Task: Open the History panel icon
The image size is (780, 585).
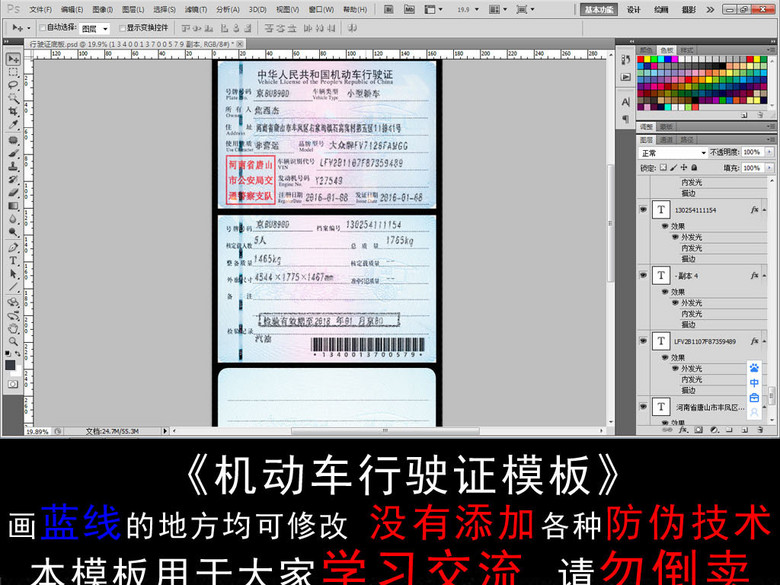Action: tap(625, 60)
